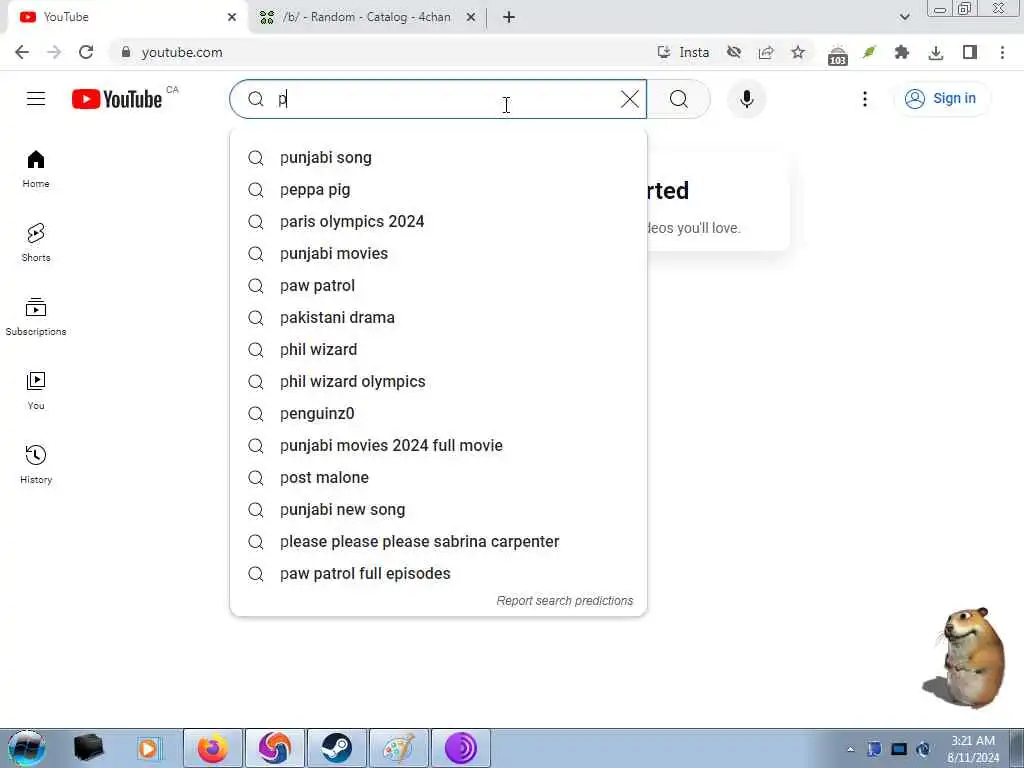Open YouTube settings three-dot menu

point(865,99)
